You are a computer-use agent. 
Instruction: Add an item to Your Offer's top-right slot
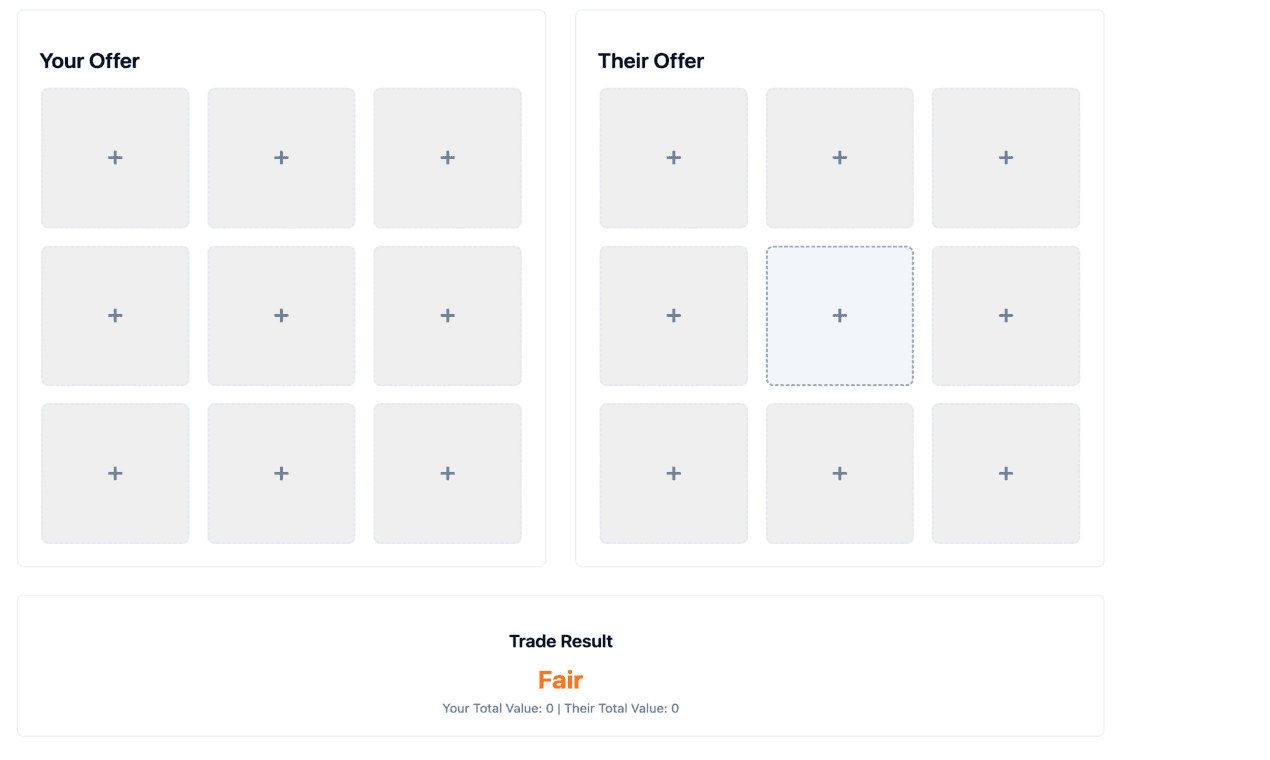pos(447,157)
